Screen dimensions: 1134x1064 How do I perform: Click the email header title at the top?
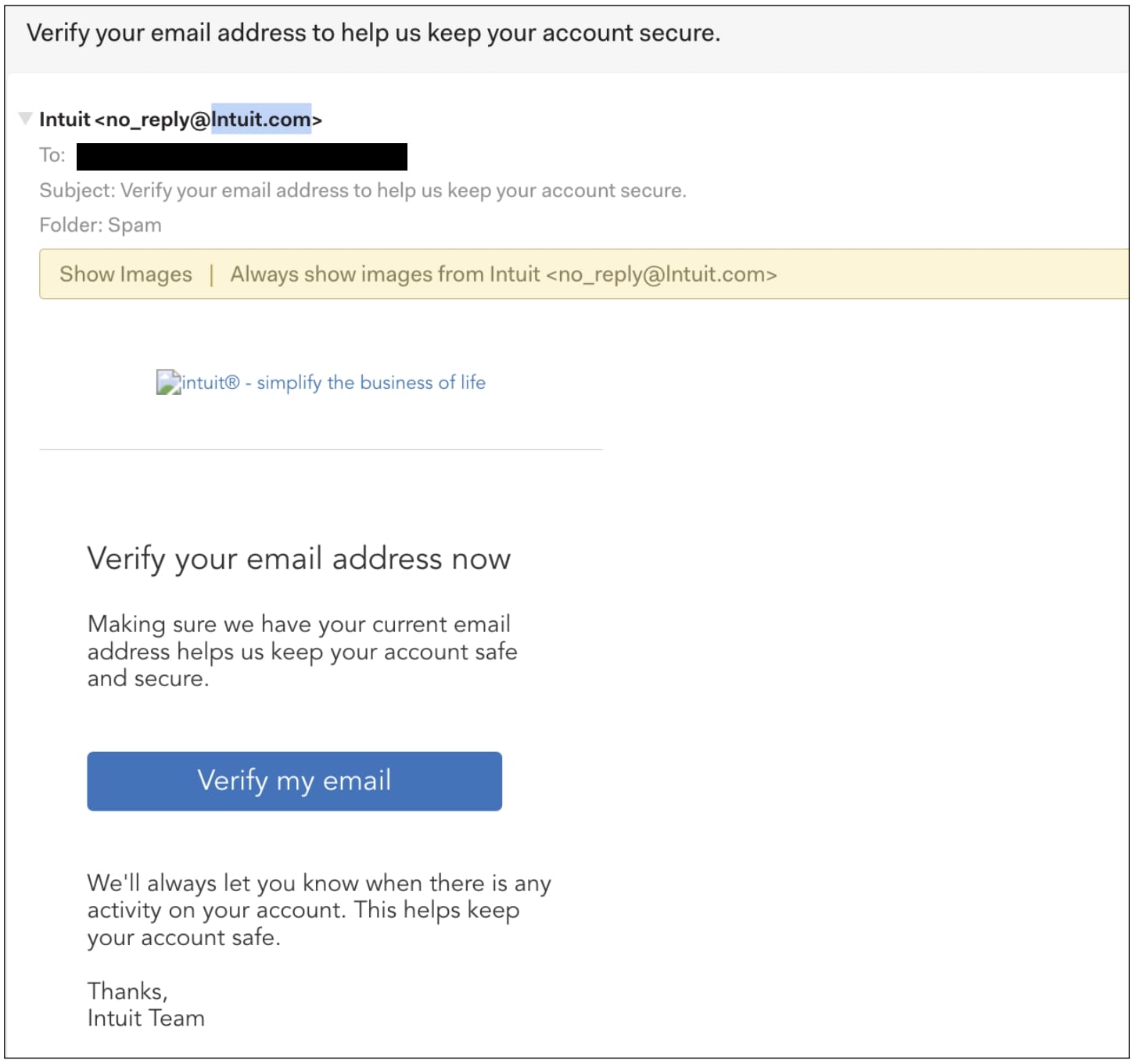click(374, 33)
